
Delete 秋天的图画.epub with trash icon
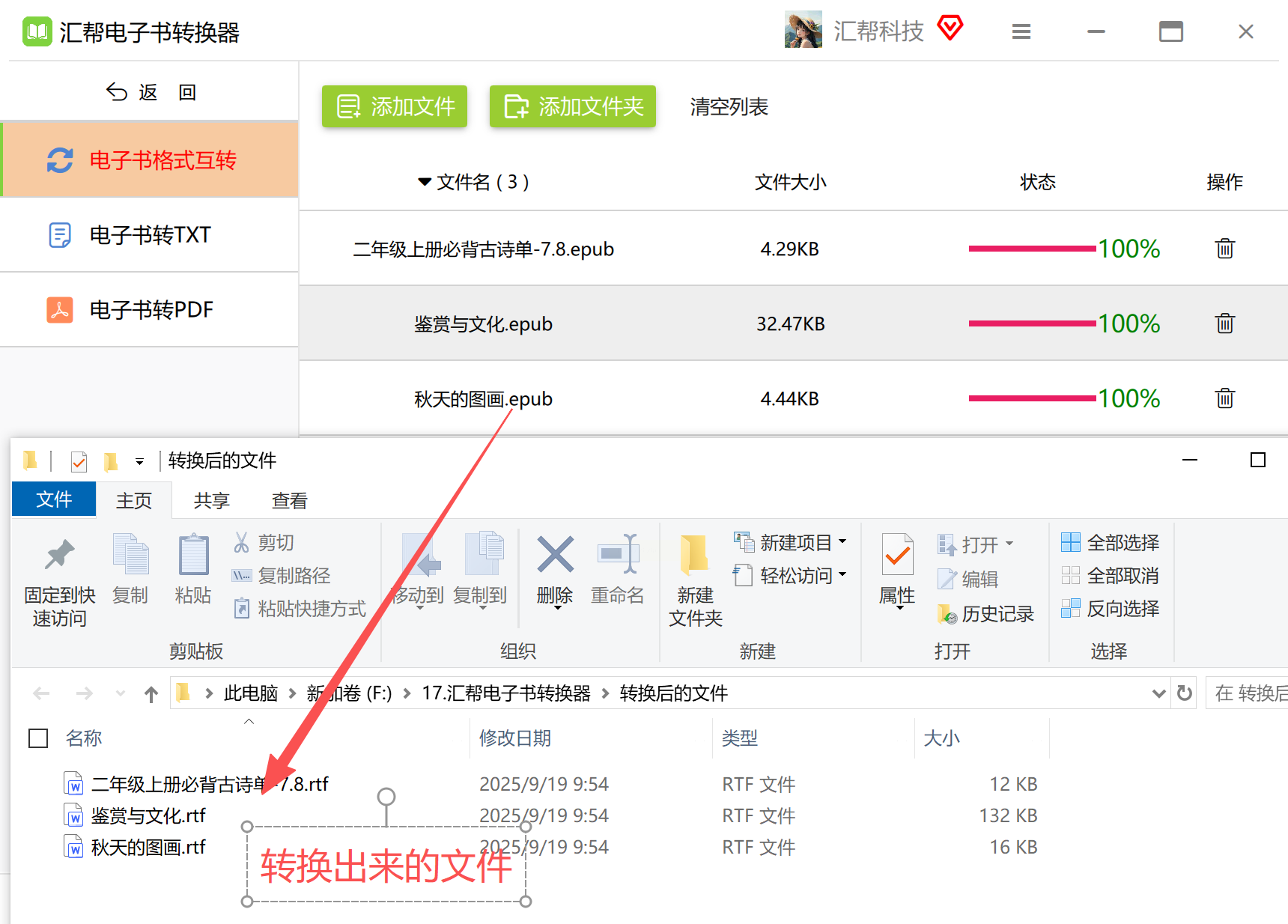pyautogui.click(x=1225, y=398)
